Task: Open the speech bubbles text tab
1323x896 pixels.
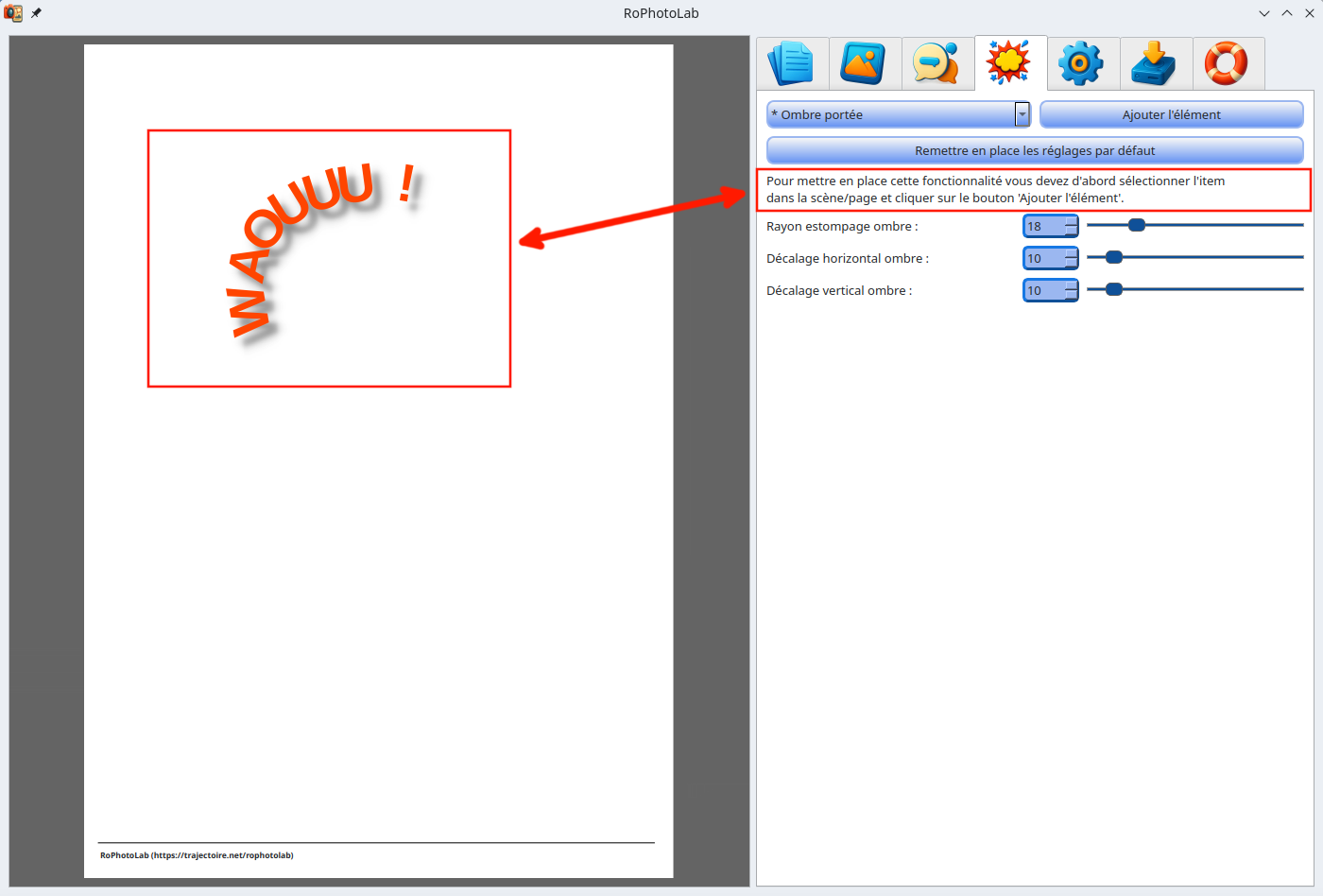Action: (937, 63)
